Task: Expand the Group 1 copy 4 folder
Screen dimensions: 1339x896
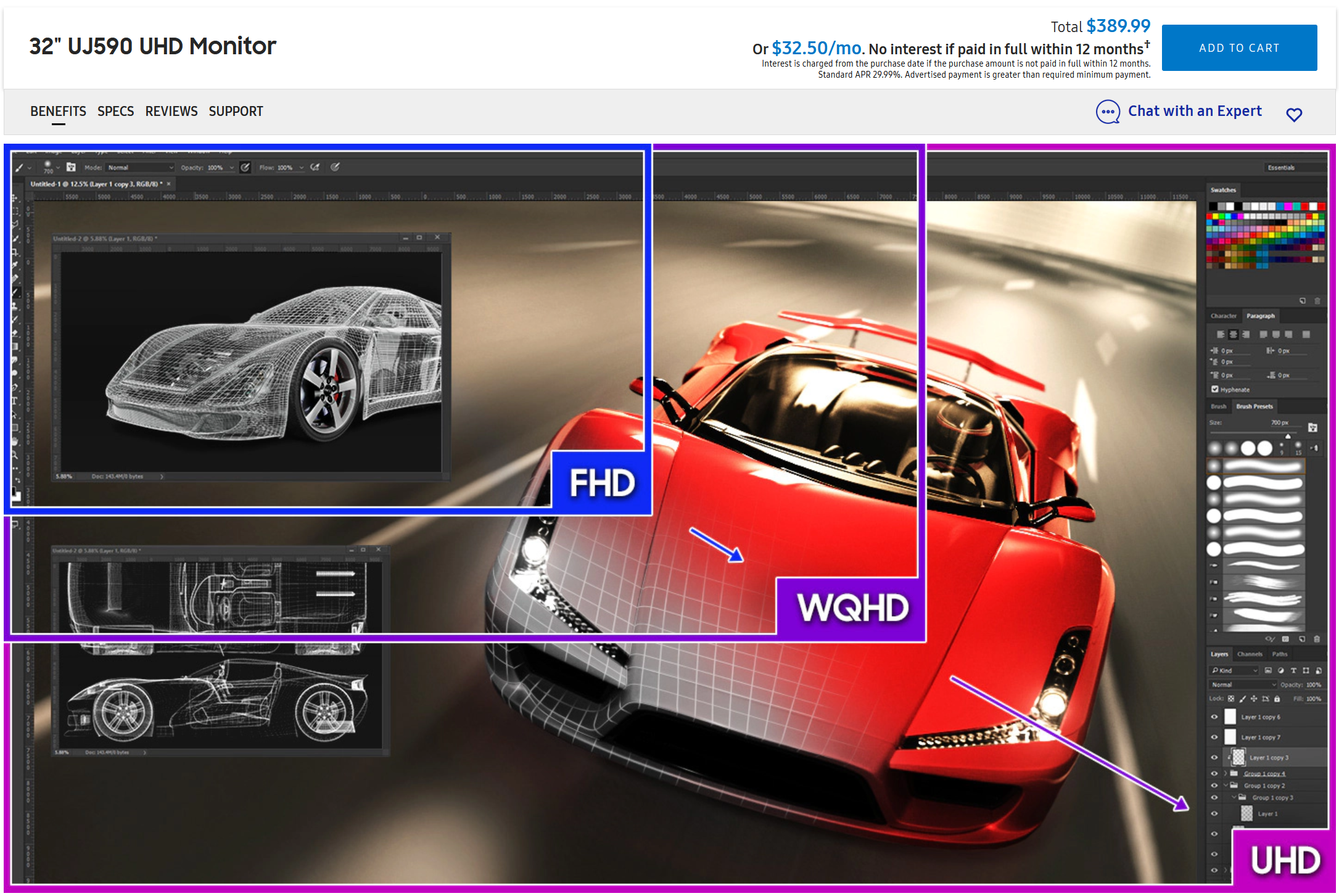Action: pos(1226,773)
